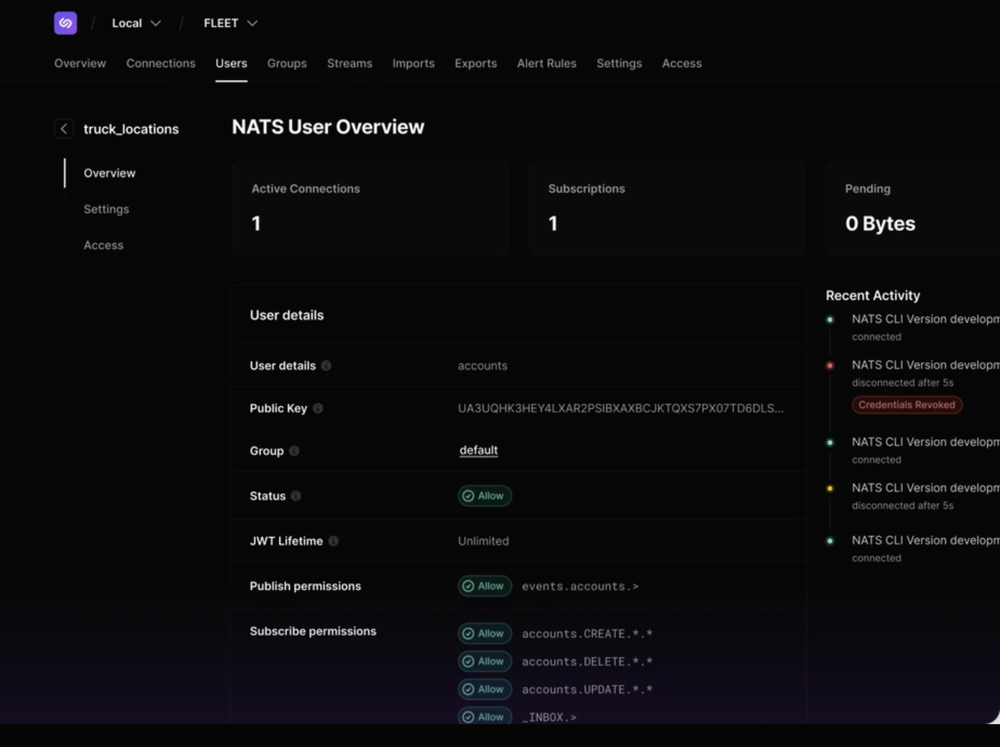The width and height of the screenshot is (1000, 747).
Task: Click the Allow badge for accounts.UPDATE.*.*
Action: click(485, 689)
